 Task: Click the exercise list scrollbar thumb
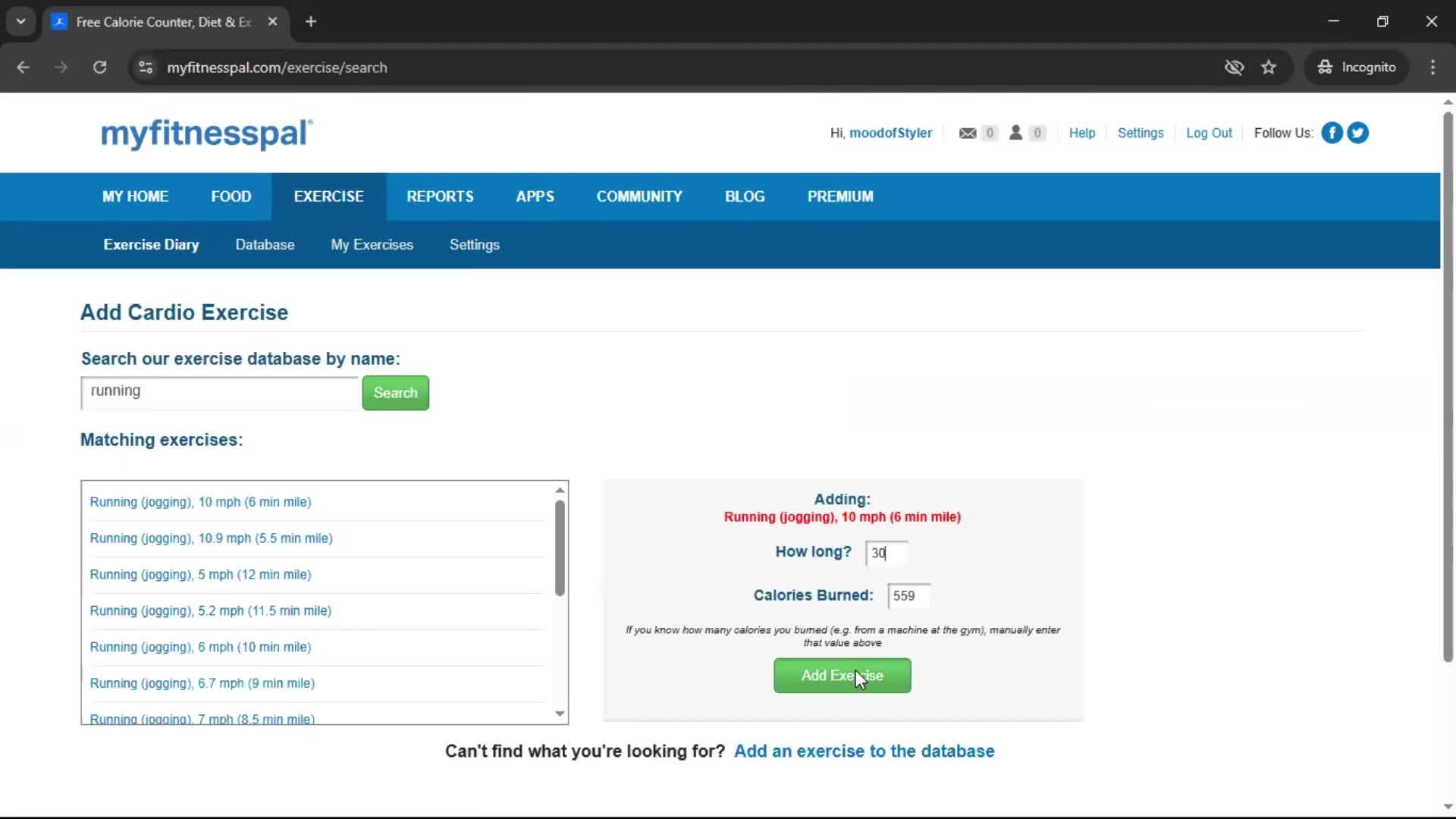tap(560, 548)
